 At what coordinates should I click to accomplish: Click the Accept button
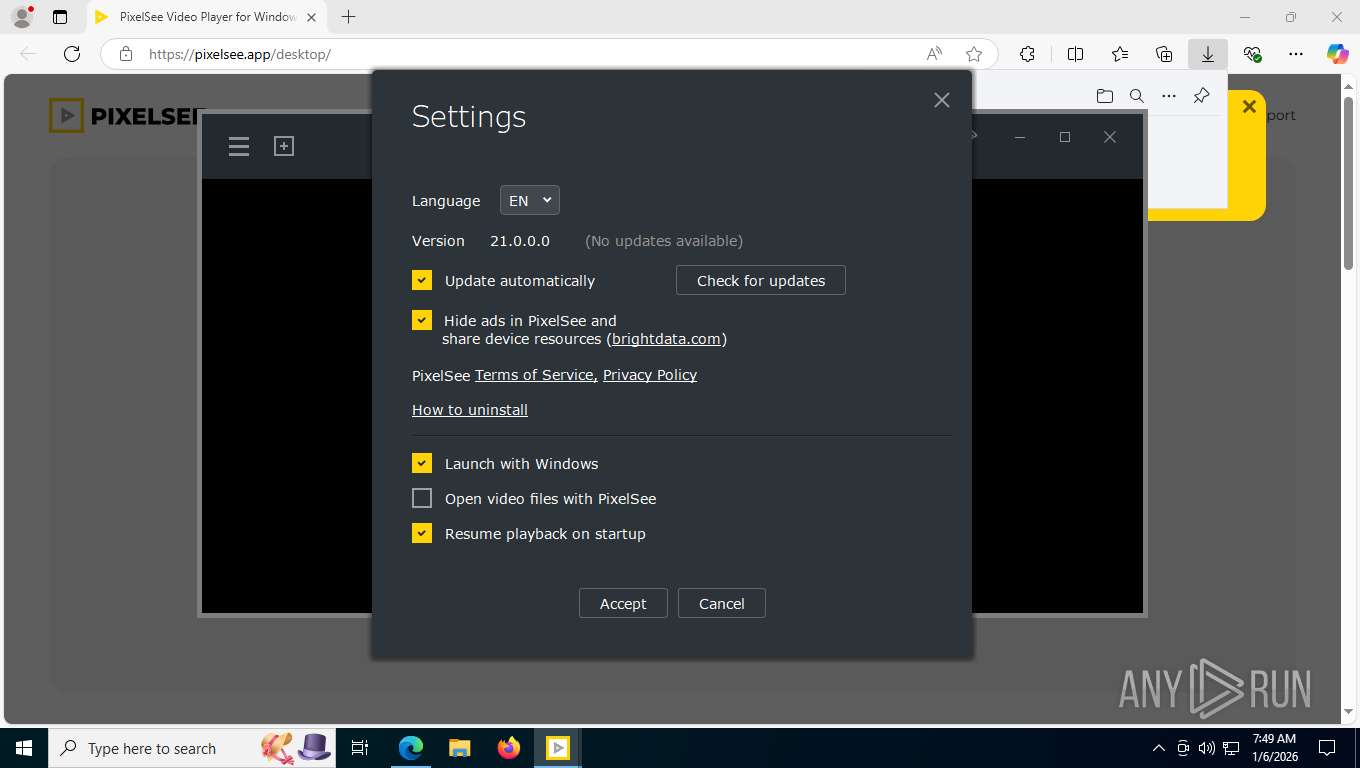623,603
